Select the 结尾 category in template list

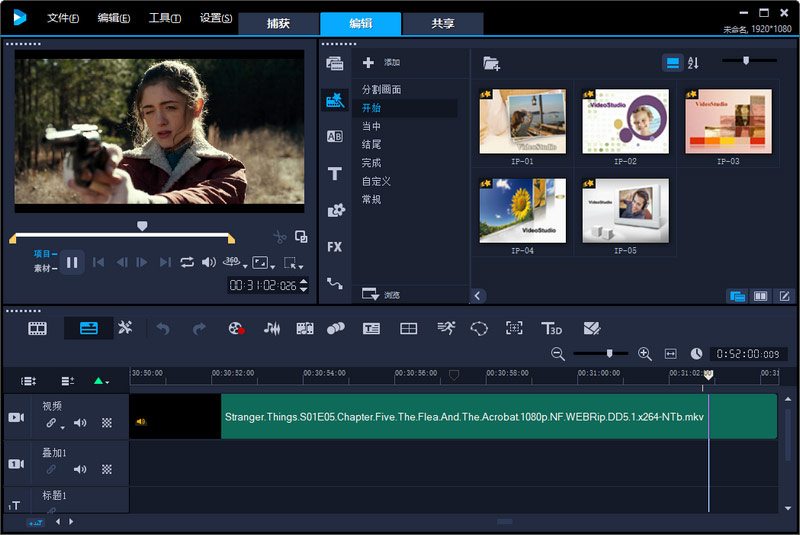tap(371, 144)
